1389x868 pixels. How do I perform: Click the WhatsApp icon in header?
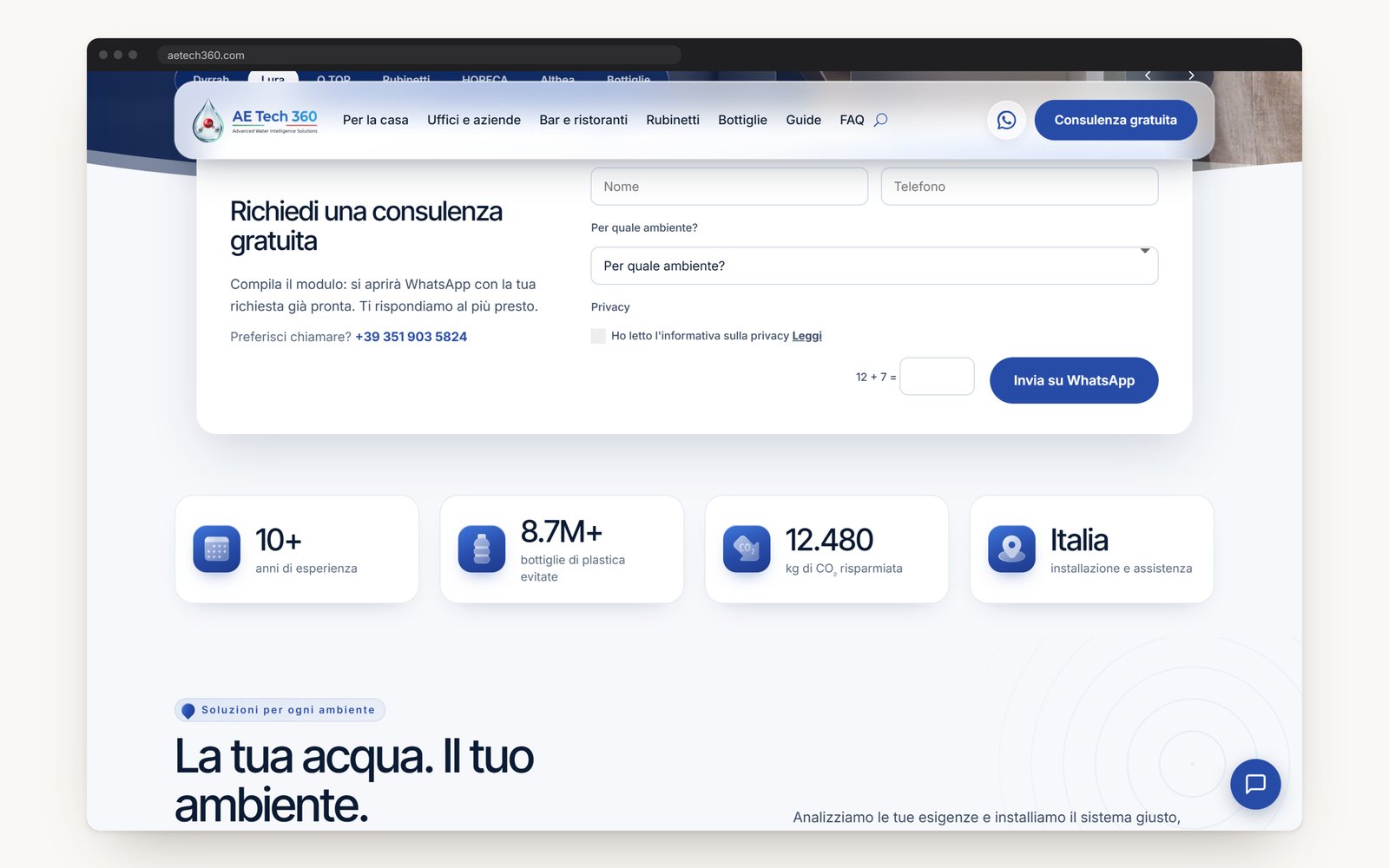pos(1006,120)
